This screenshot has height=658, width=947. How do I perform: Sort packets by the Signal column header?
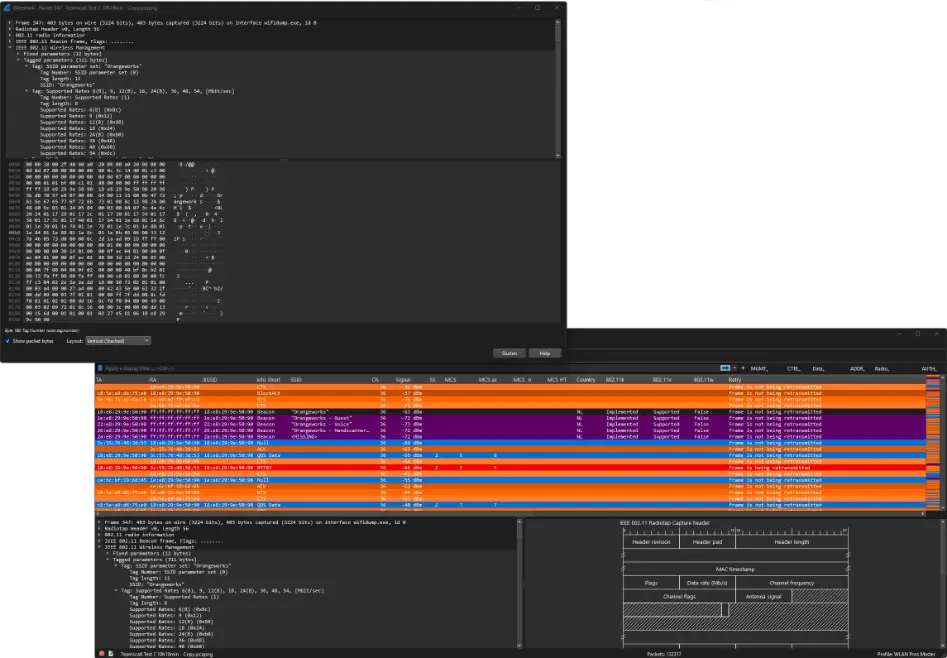coord(403,380)
